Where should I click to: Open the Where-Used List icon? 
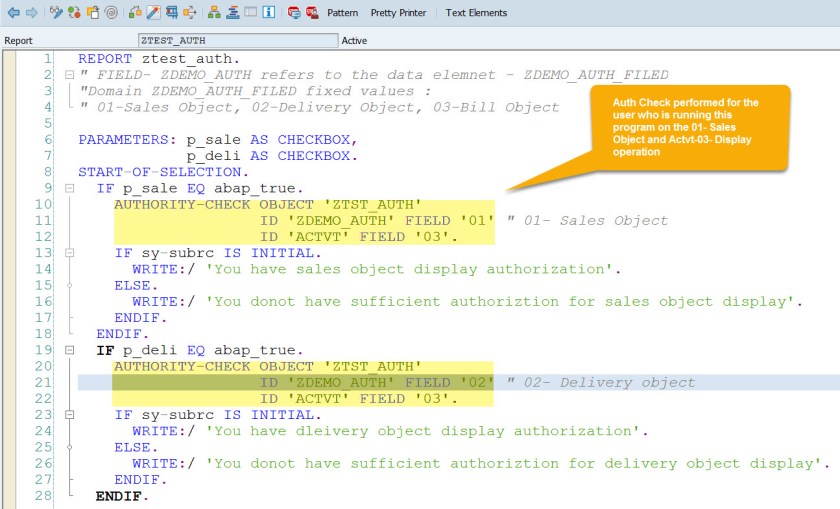(x=172, y=13)
